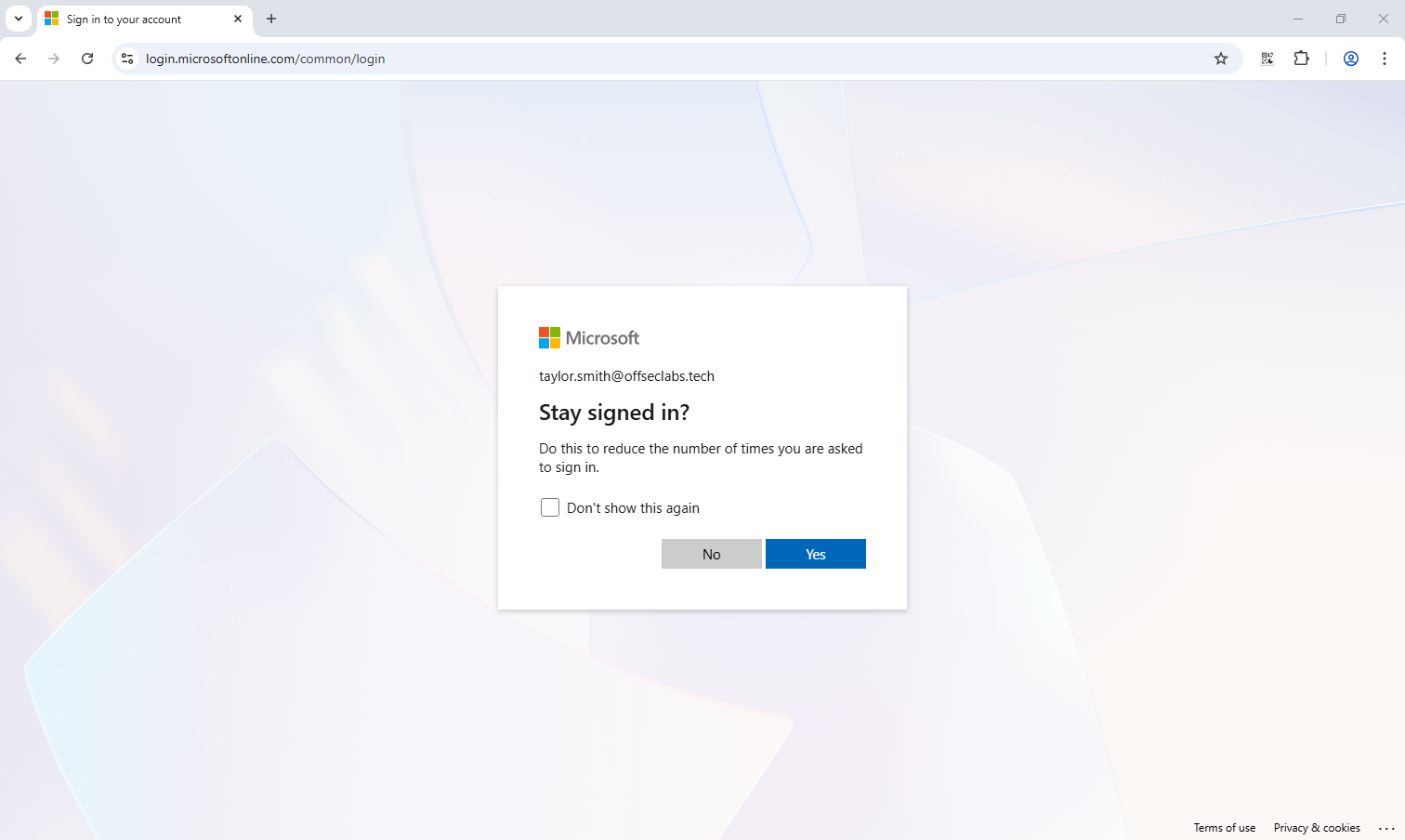
Task: Open the QR code extension icon
Action: pos(1267,59)
